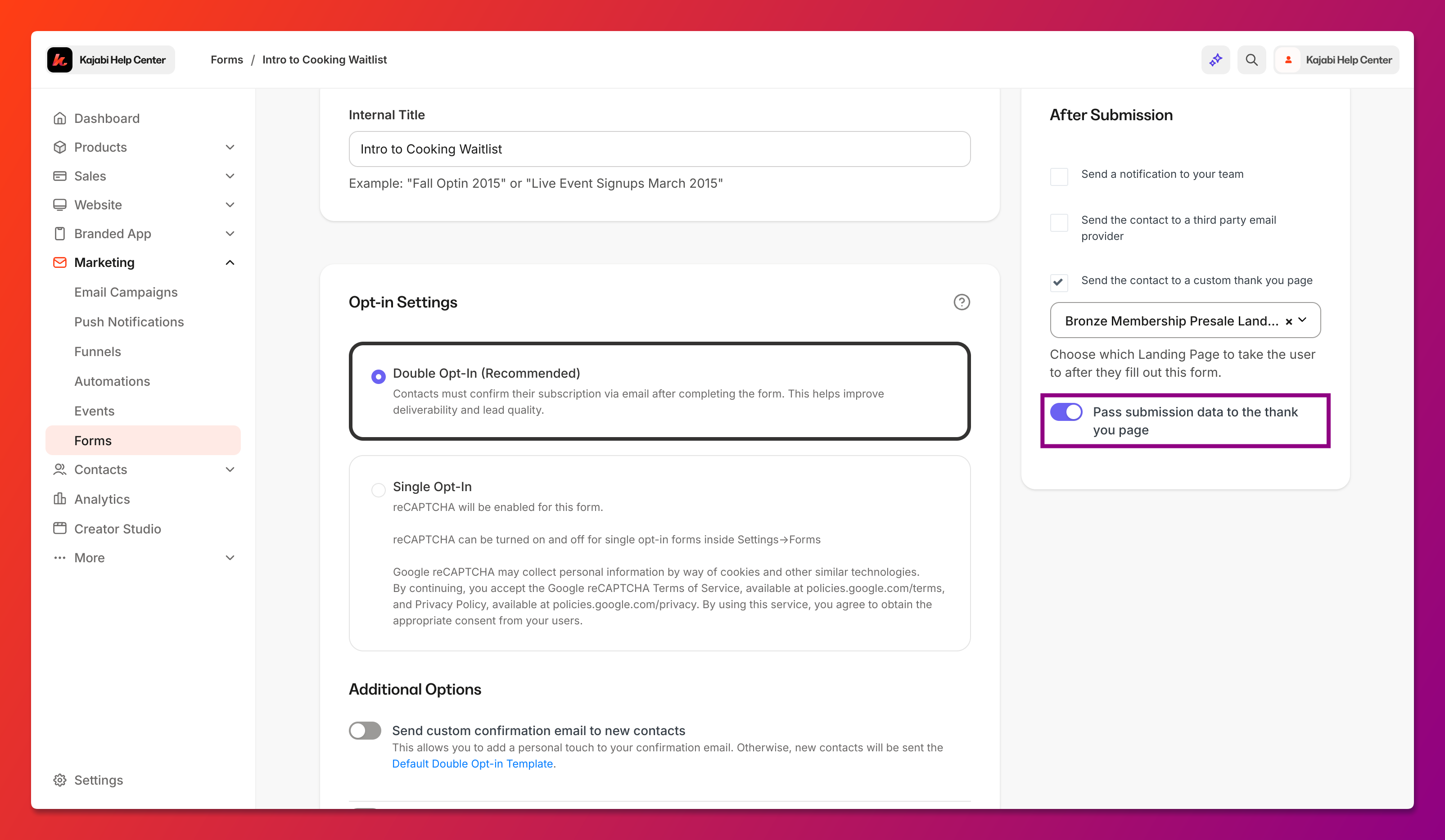Click the Products box icon
This screenshot has height=840, width=1445.
coord(59,147)
